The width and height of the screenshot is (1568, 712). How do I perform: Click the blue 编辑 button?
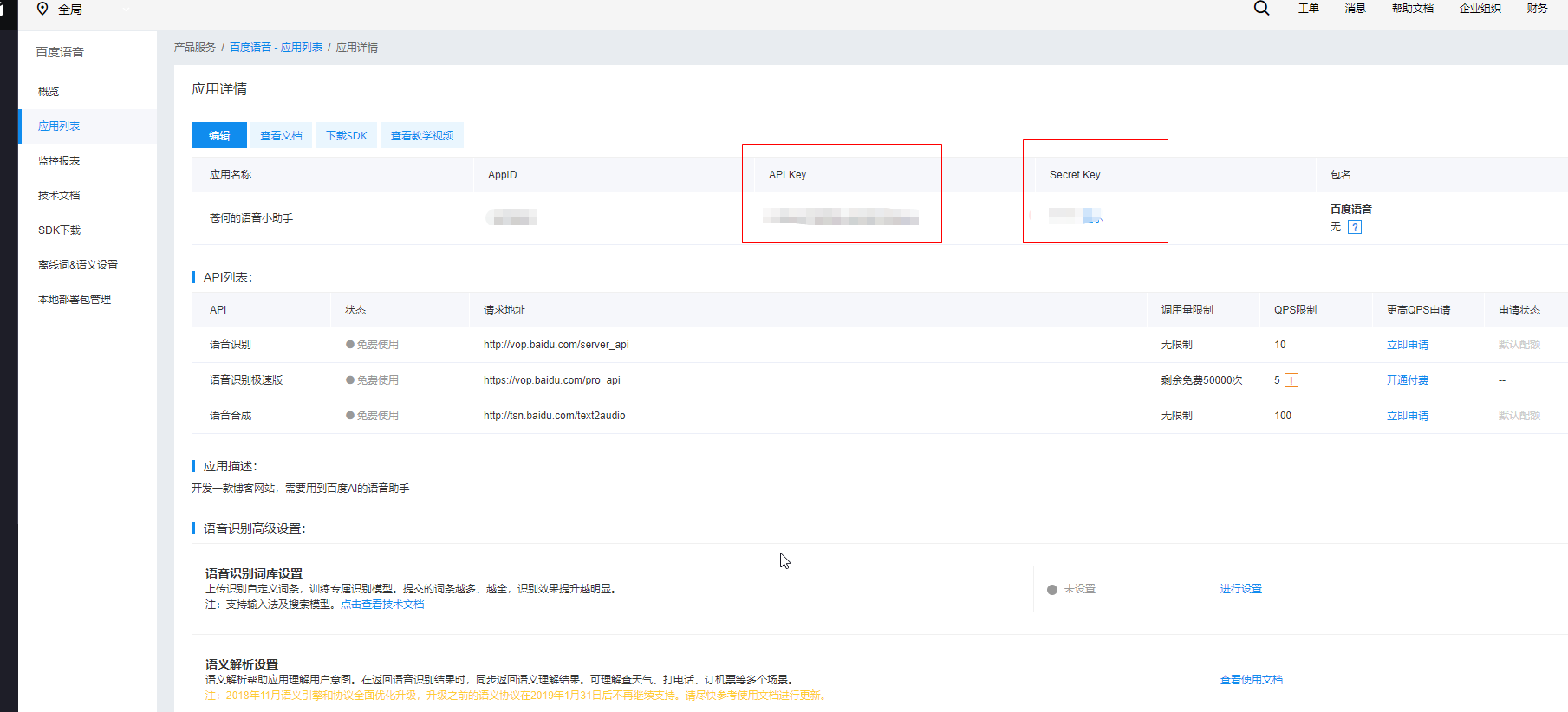[x=219, y=135]
